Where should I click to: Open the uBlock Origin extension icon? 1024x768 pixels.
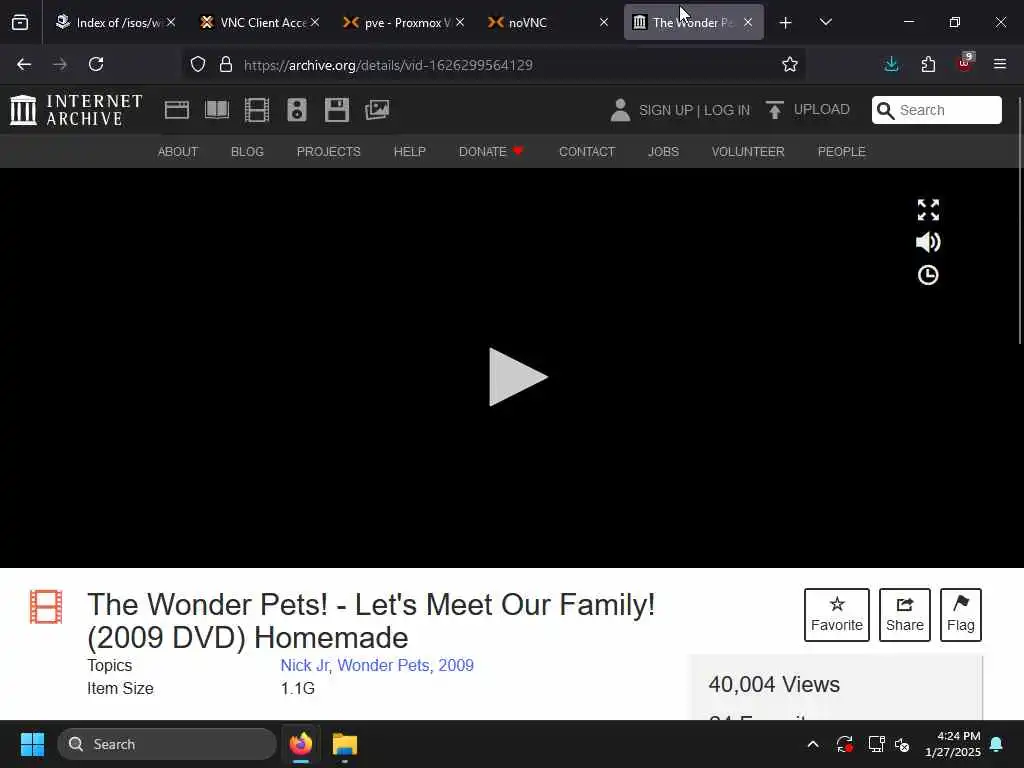click(x=965, y=63)
